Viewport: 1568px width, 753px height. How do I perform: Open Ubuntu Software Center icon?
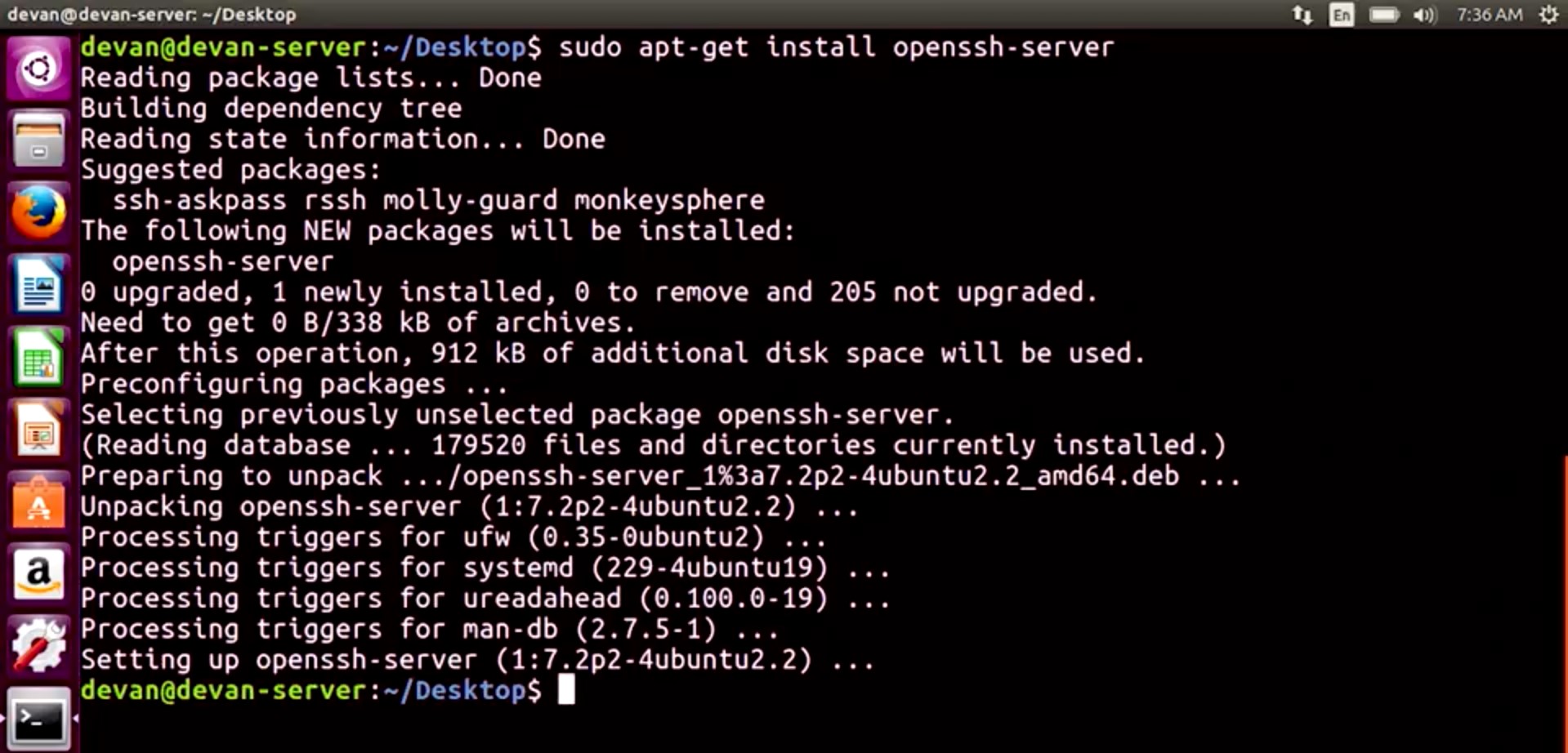[x=38, y=501]
